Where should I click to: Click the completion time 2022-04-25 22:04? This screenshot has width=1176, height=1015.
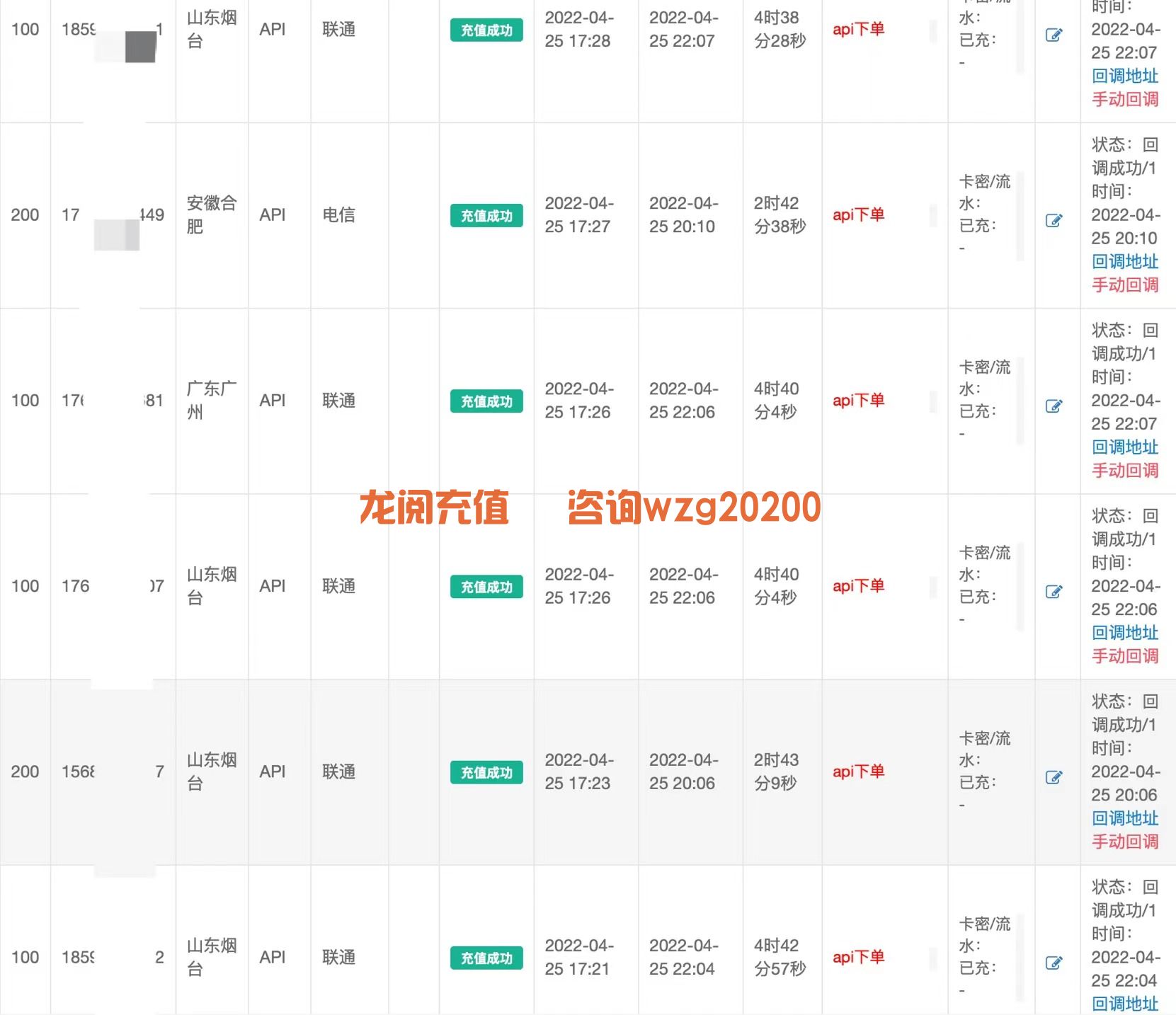[x=684, y=957]
